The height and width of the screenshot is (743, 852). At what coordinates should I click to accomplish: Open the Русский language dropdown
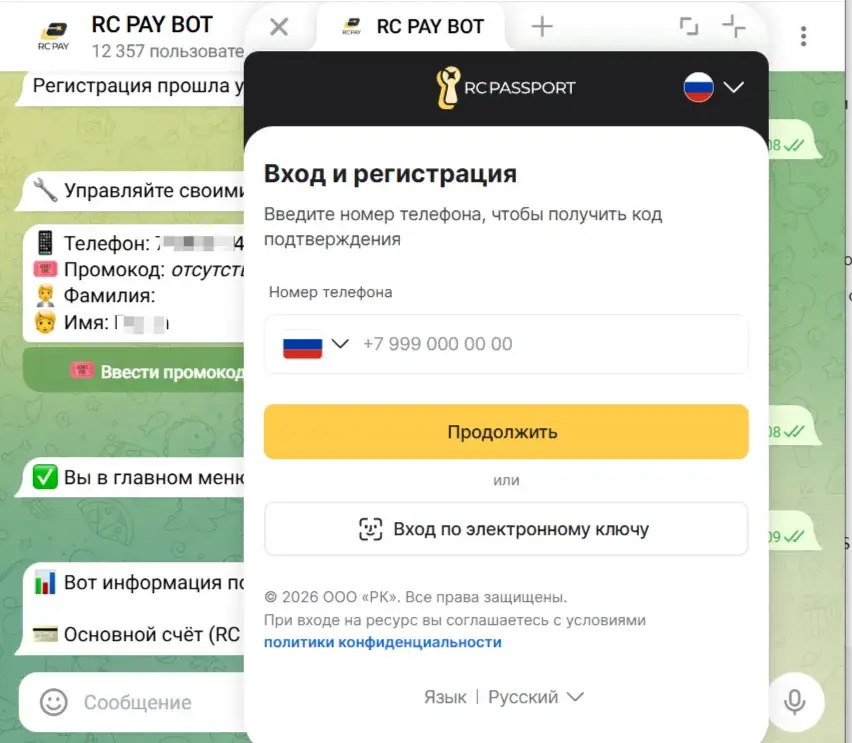[x=536, y=697]
